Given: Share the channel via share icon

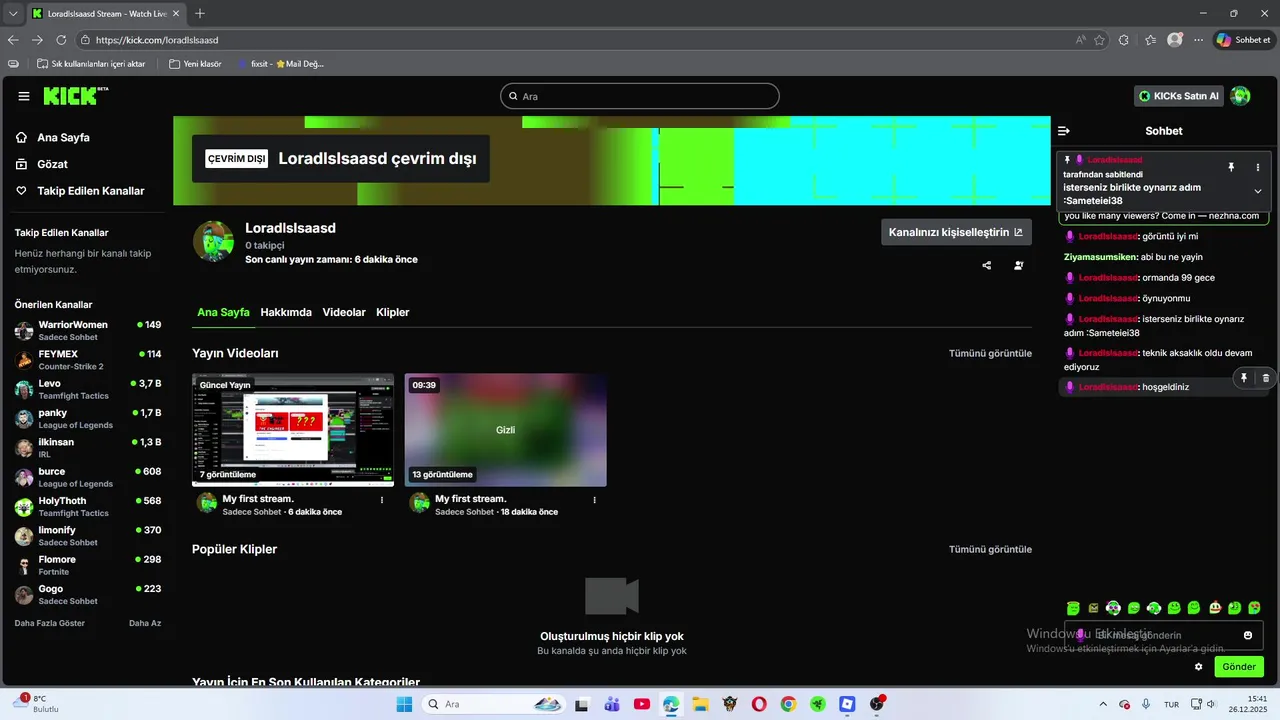Looking at the screenshot, I should (x=987, y=265).
